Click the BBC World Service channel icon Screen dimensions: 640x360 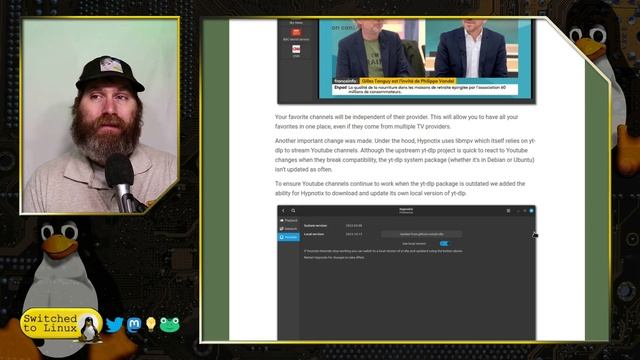pos(296,32)
